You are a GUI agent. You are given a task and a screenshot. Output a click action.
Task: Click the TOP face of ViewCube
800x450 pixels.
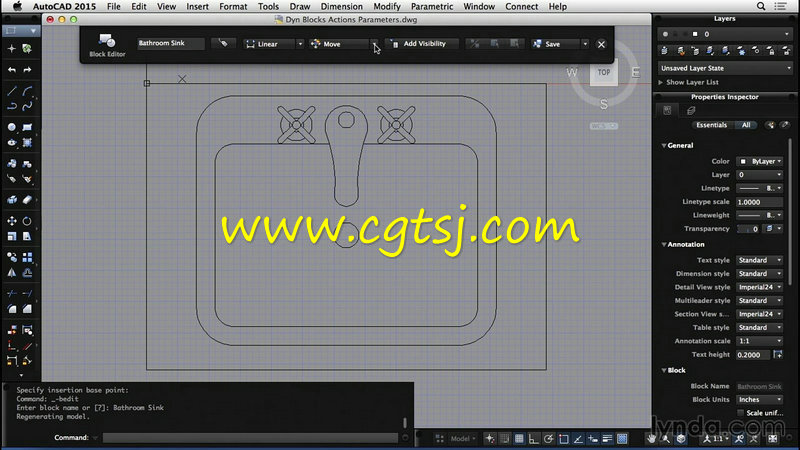pos(604,72)
